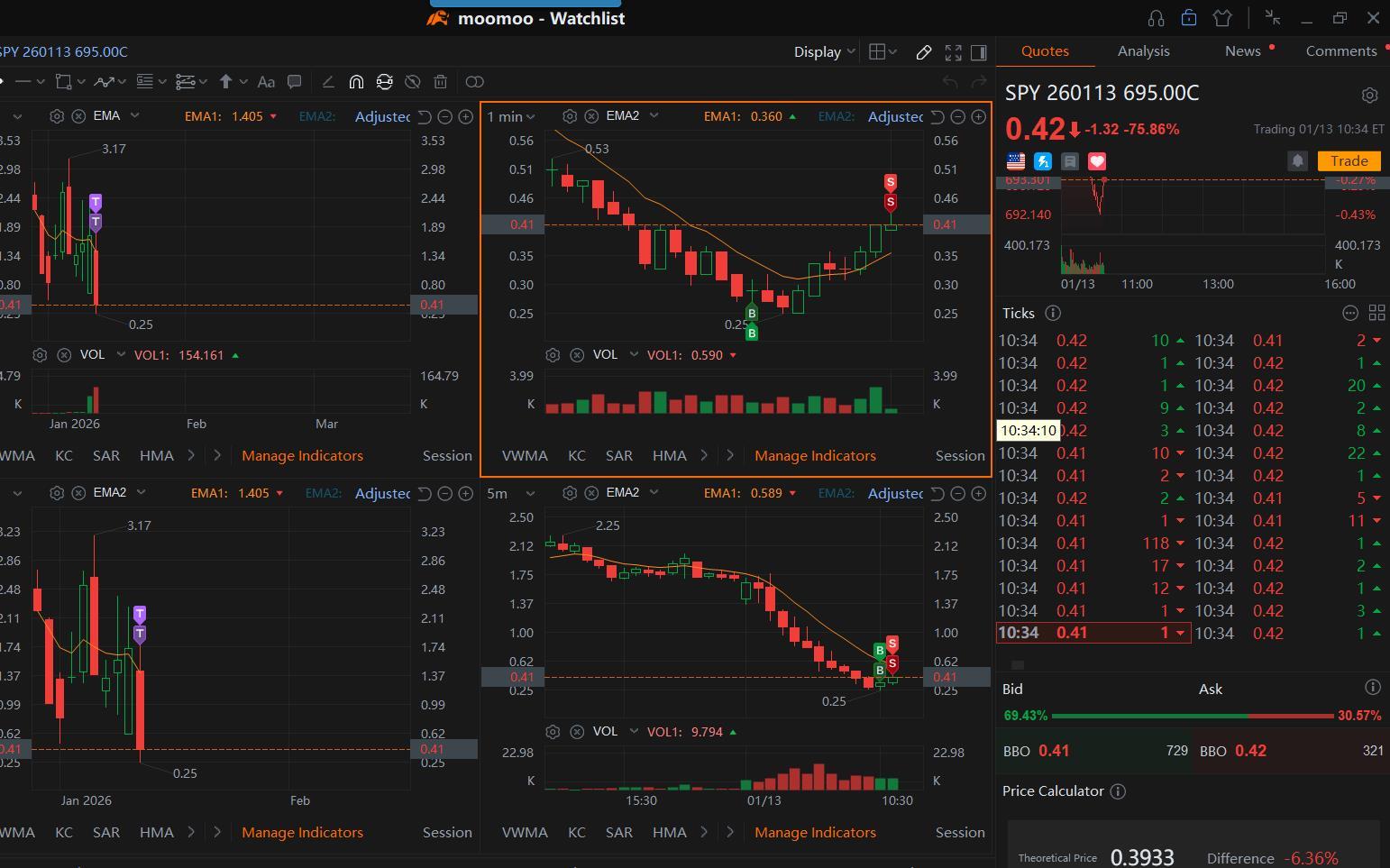The width and height of the screenshot is (1390, 868).
Task: Select VWMA indicator in 1 min chart
Action: [525, 456]
